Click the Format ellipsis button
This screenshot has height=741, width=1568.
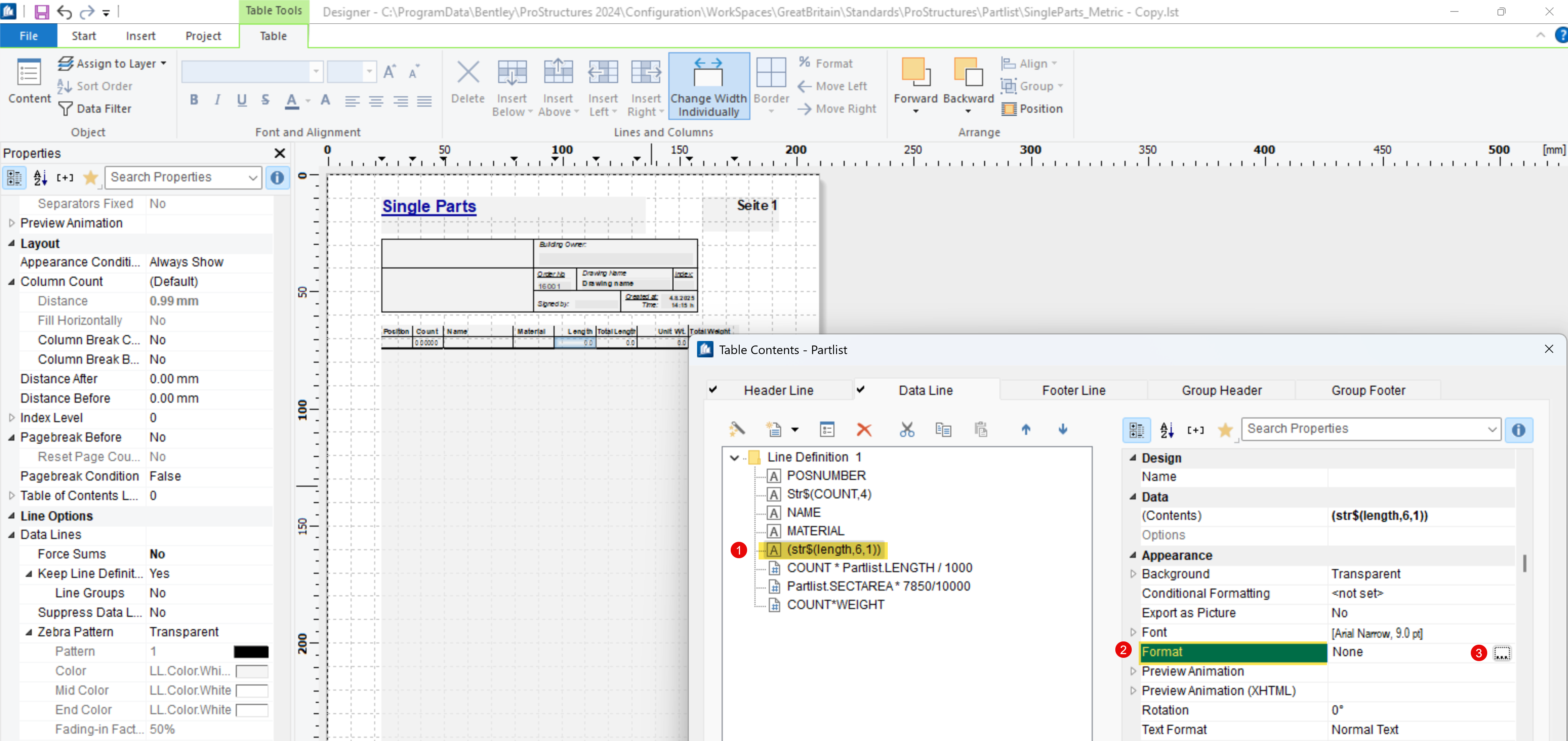pos(1502,653)
